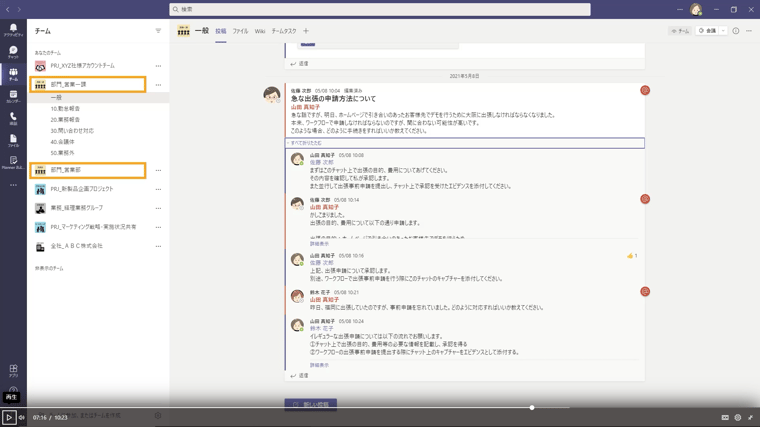Screen dimensions: 760x427
Task: Show more apps via the rail ellipsis
Action: tap(13, 185)
